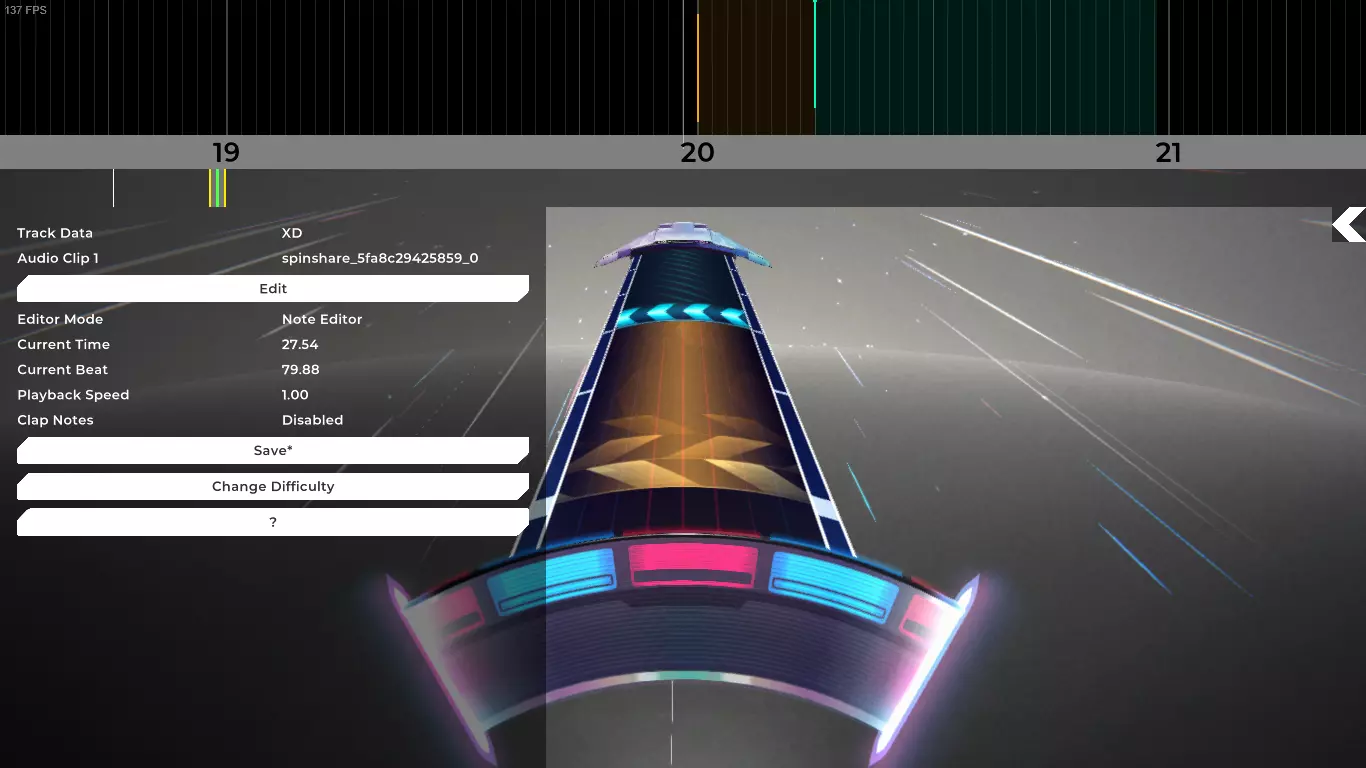This screenshot has height=768, width=1366.
Task: Select measure 19 on the timeline ruler
Action: click(226, 153)
